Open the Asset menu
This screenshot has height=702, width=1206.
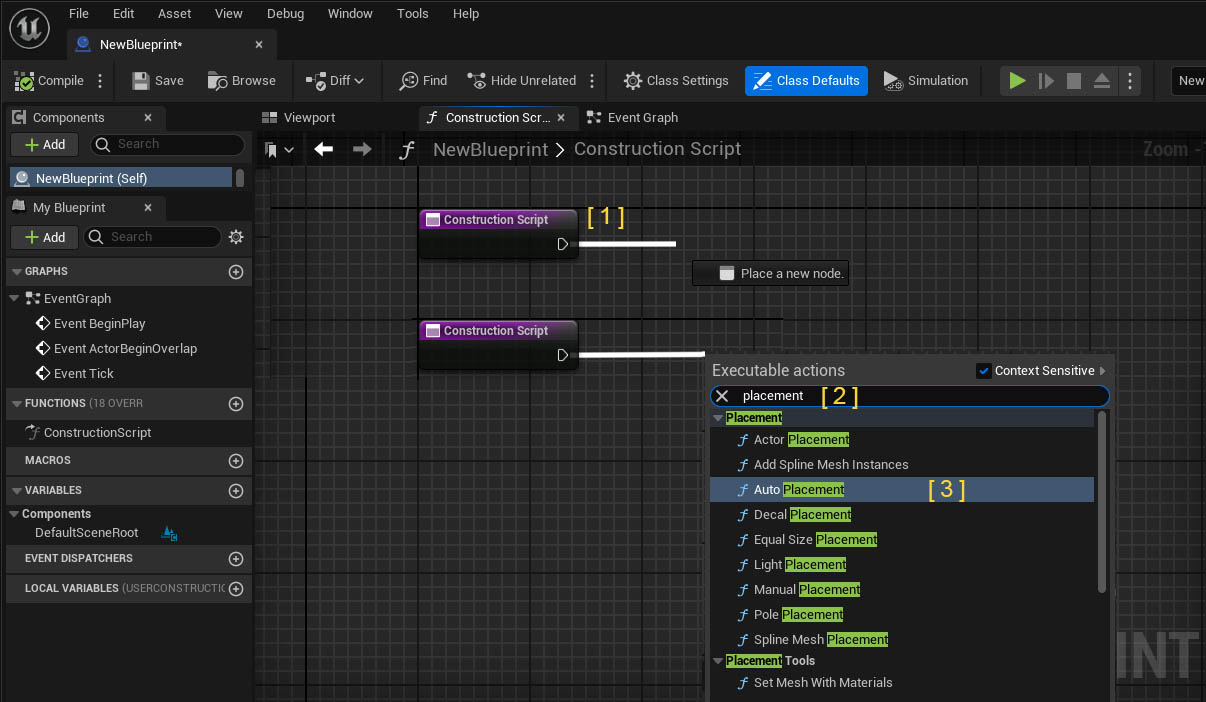175,13
